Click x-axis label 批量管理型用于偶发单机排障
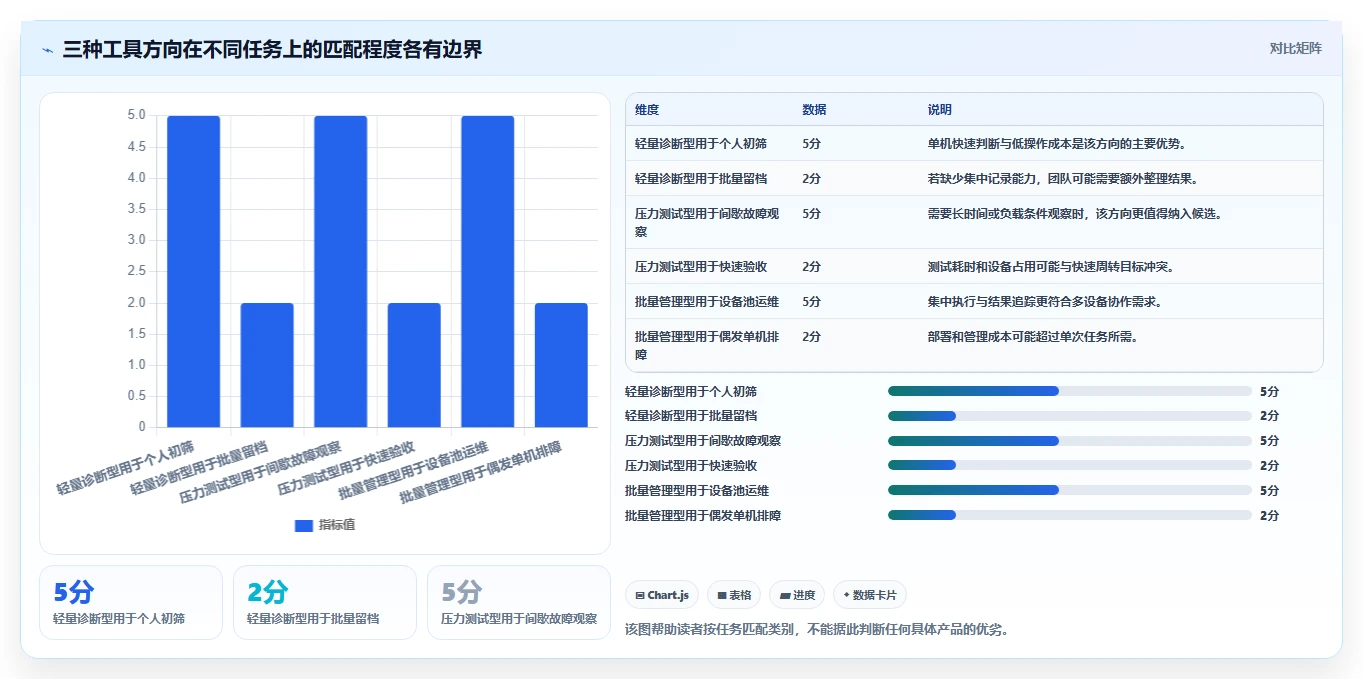 click(480, 471)
